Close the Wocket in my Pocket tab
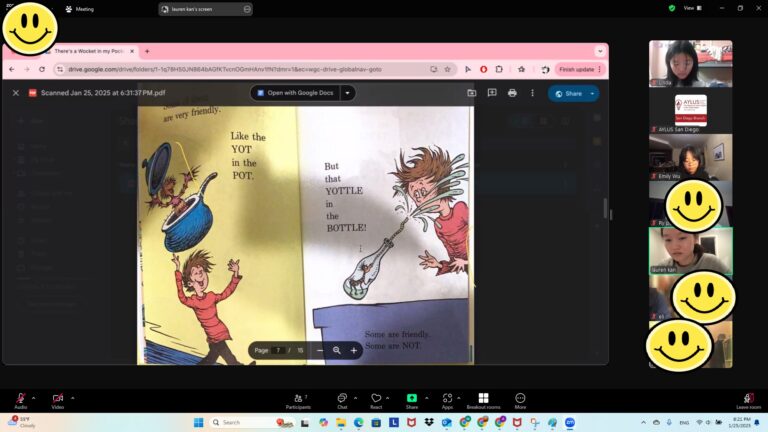 point(132,51)
